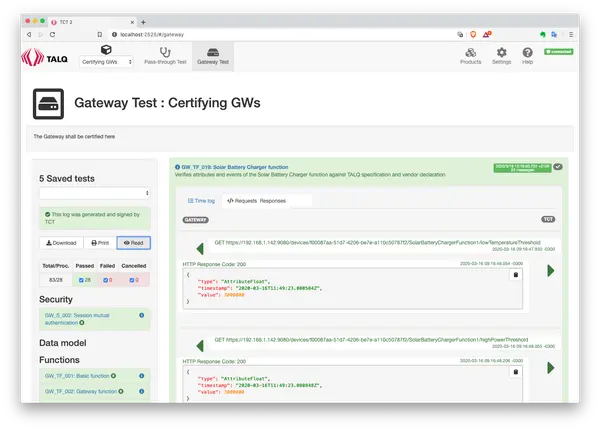Viewport: 600px width, 430px height.
Task: Copy second HTTP response via clipboard icon
Action: (x=516, y=368)
